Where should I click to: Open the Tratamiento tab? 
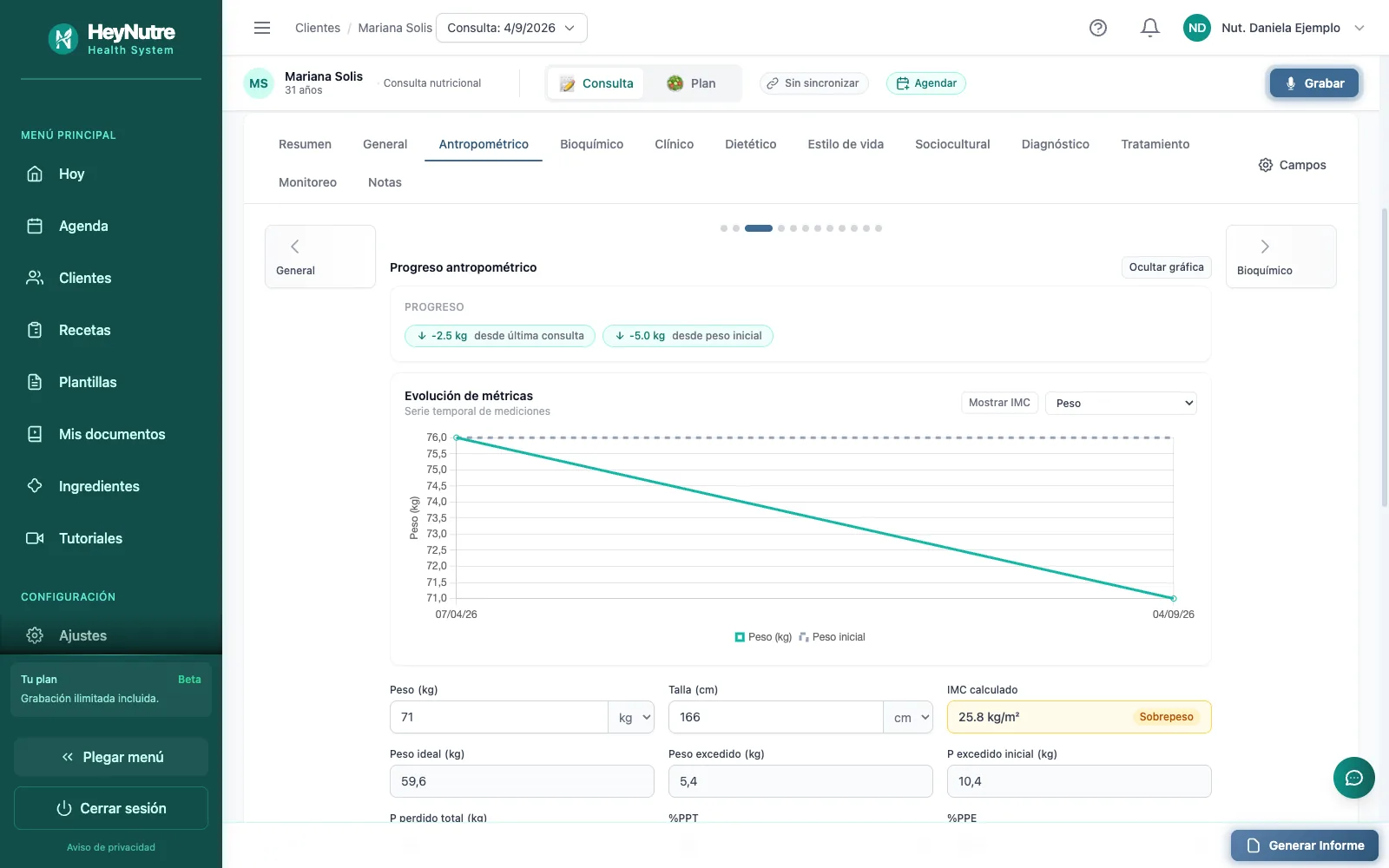pos(1155,144)
